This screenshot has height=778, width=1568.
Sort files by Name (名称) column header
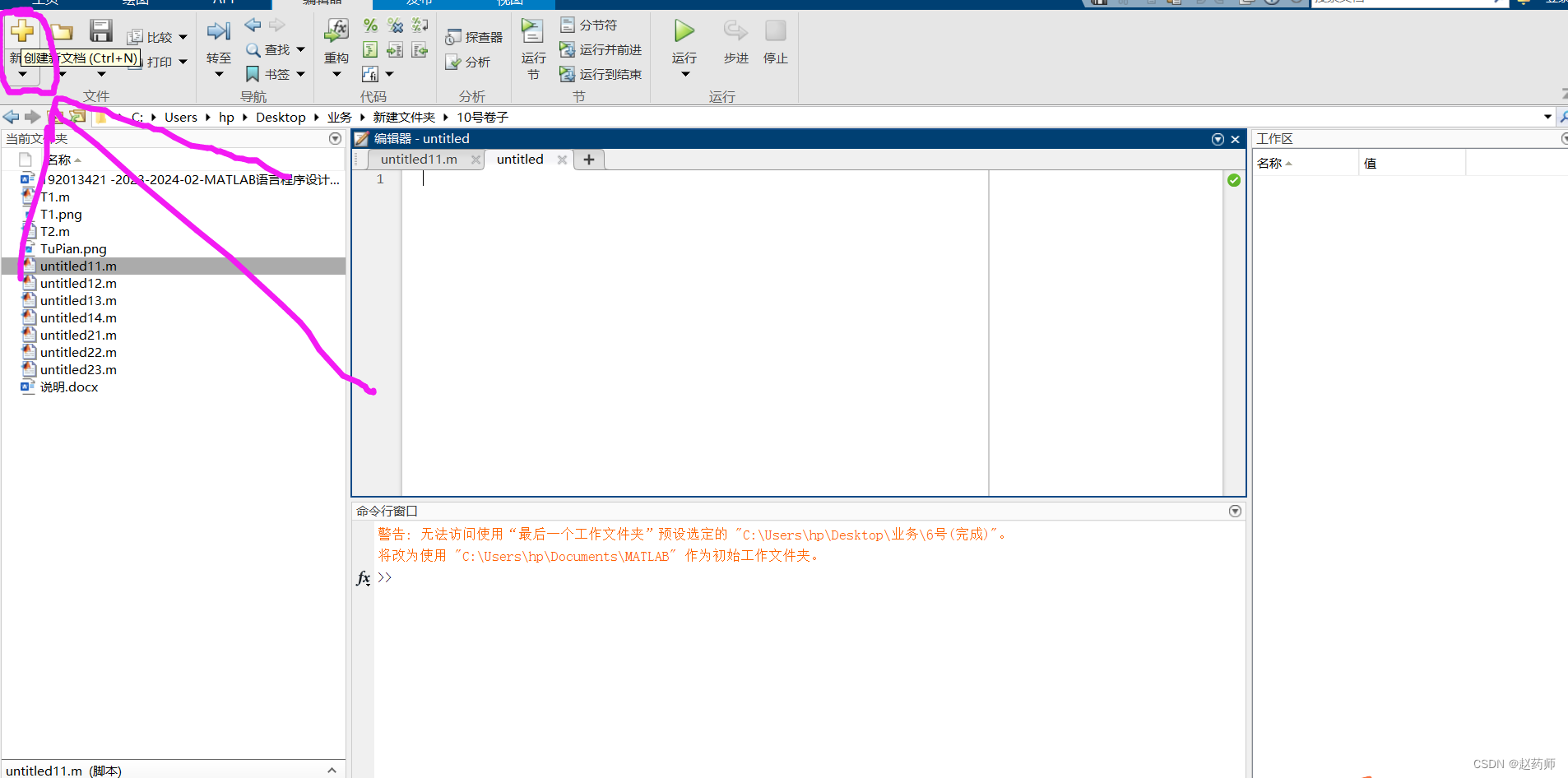coord(59,160)
